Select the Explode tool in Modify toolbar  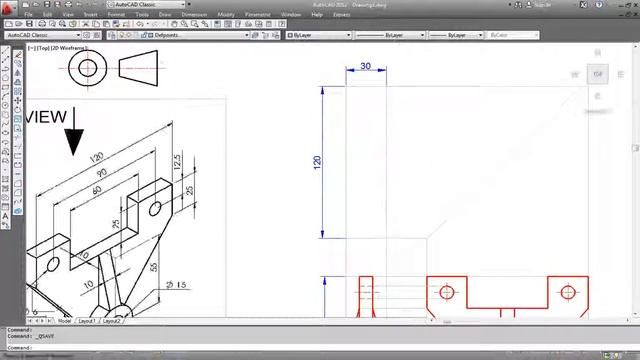click(x=18, y=211)
